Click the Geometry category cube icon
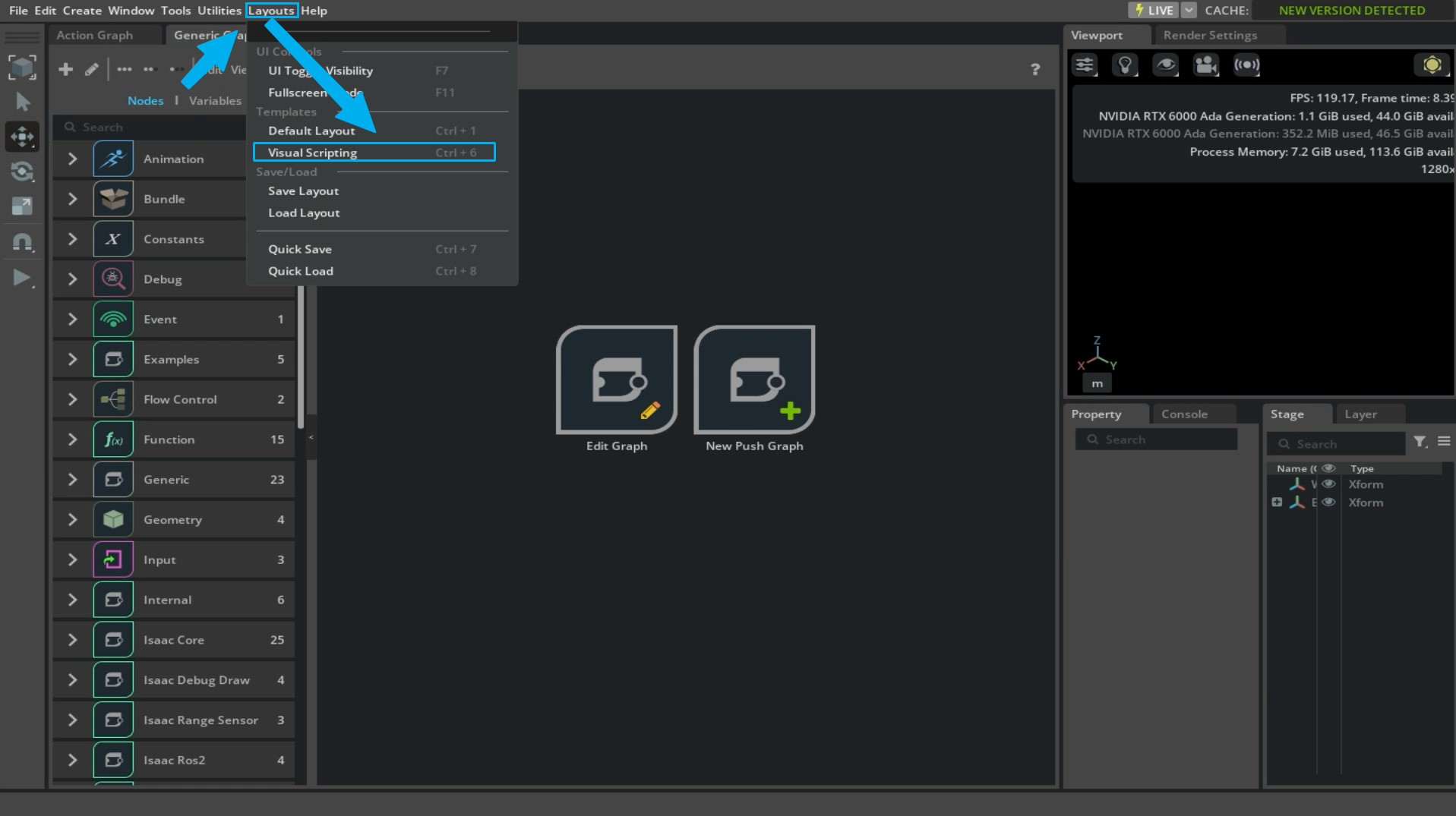The width and height of the screenshot is (1456, 816). tap(113, 519)
